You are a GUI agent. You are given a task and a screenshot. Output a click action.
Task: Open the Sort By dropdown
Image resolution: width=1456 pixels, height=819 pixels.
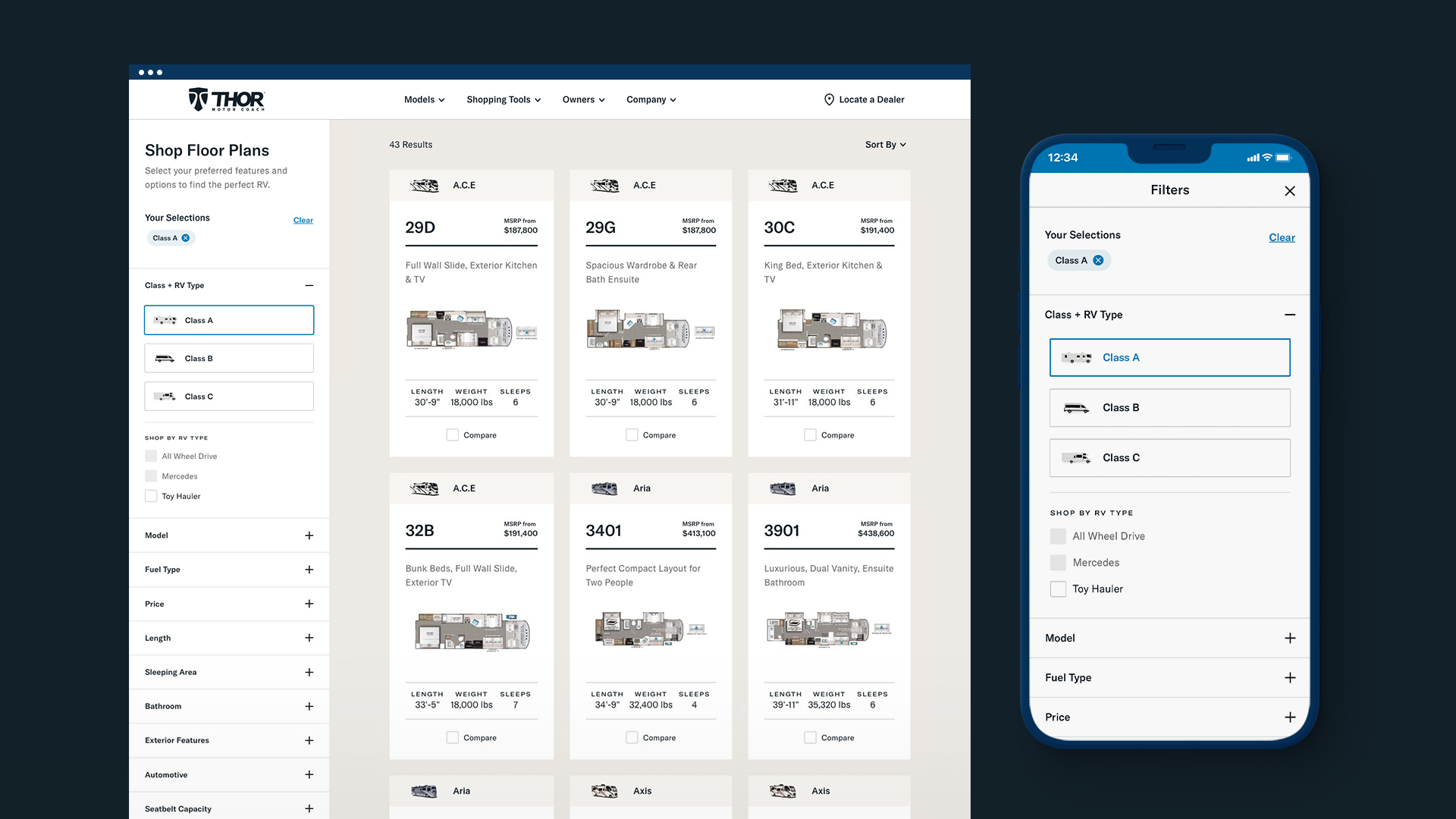886,145
